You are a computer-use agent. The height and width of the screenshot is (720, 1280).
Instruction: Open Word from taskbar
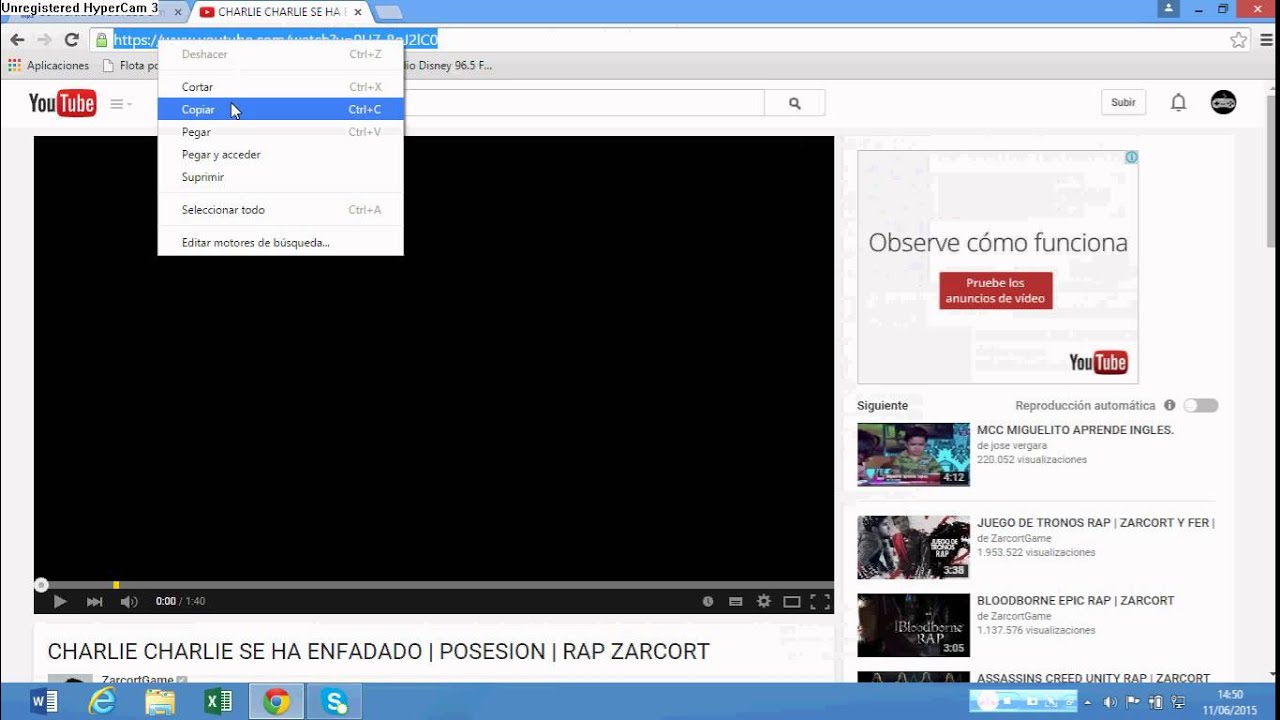point(44,702)
